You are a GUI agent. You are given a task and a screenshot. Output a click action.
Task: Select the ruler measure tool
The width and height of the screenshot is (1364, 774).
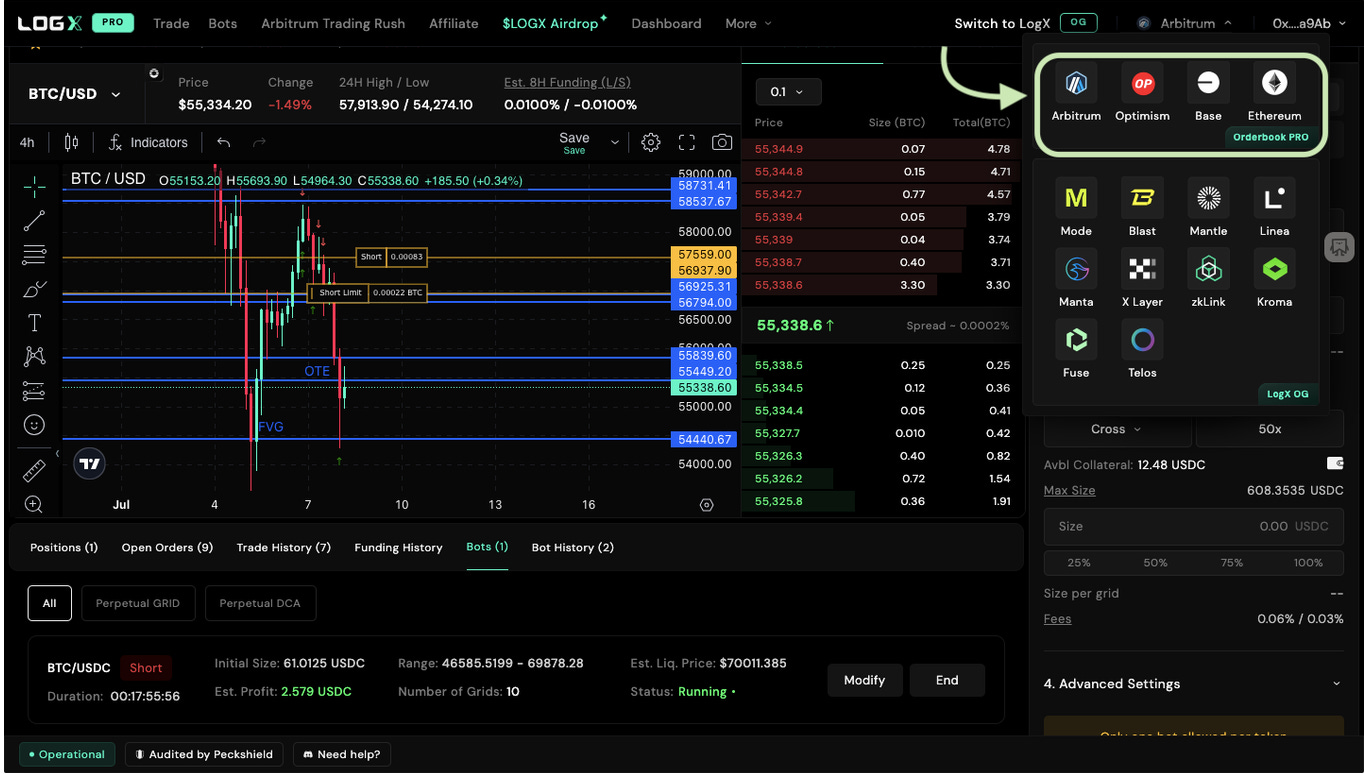pos(34,470)
